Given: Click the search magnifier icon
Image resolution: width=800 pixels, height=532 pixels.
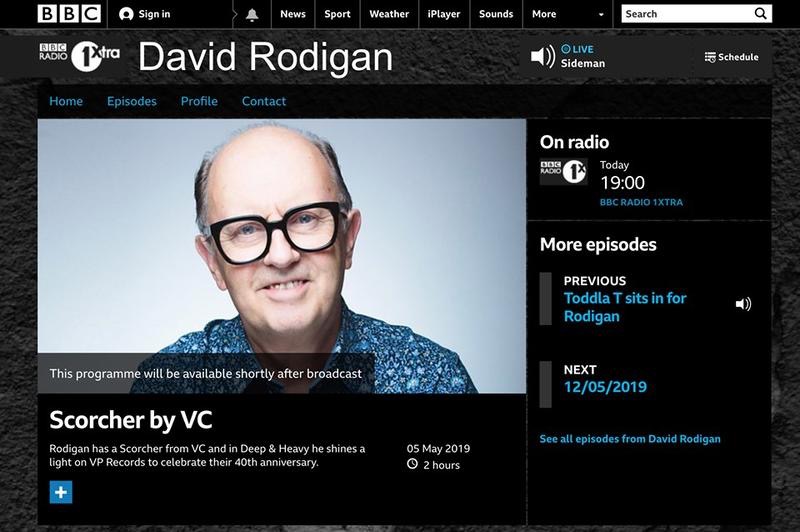Looking at the screenshot, I should (760, 14).
